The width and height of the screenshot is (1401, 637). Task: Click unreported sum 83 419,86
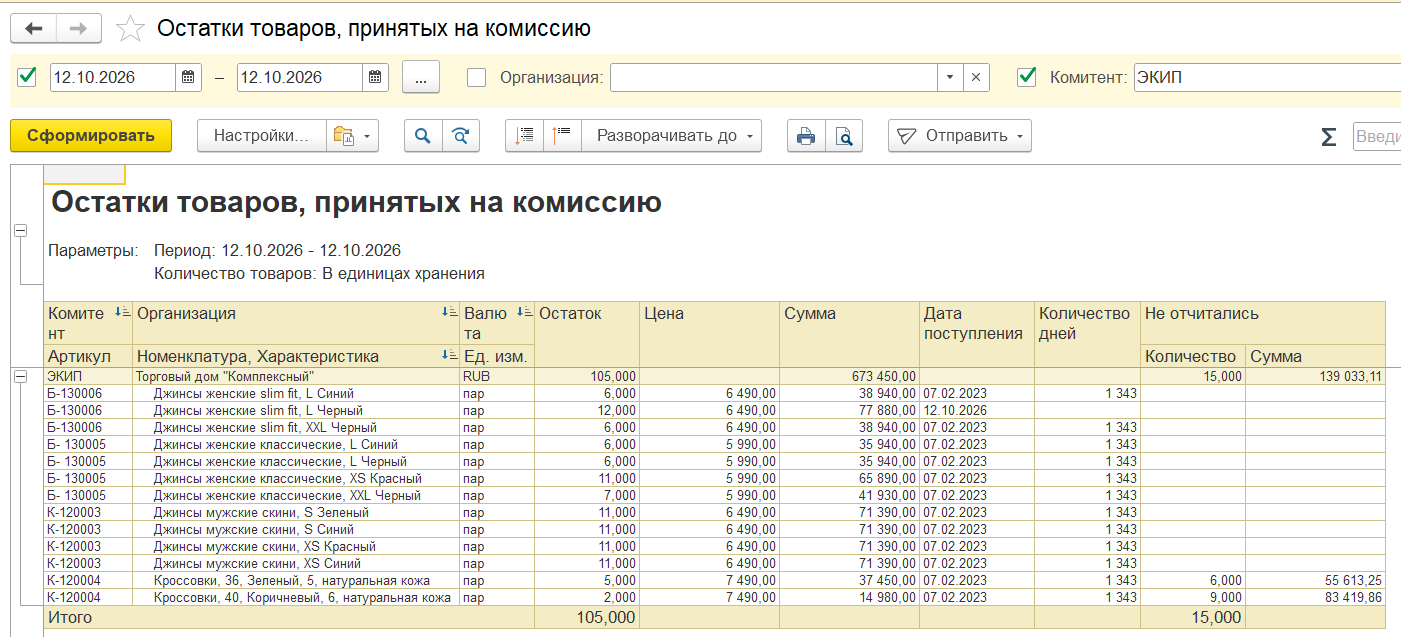(1315, 597)
